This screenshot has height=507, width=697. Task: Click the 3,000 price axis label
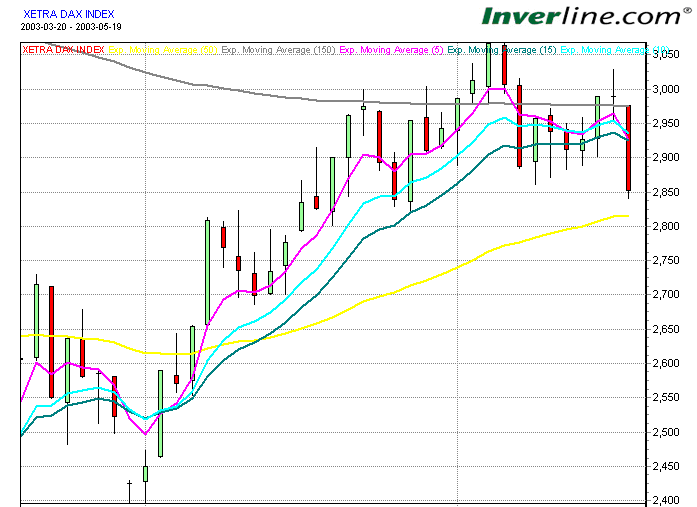[666, 89]
